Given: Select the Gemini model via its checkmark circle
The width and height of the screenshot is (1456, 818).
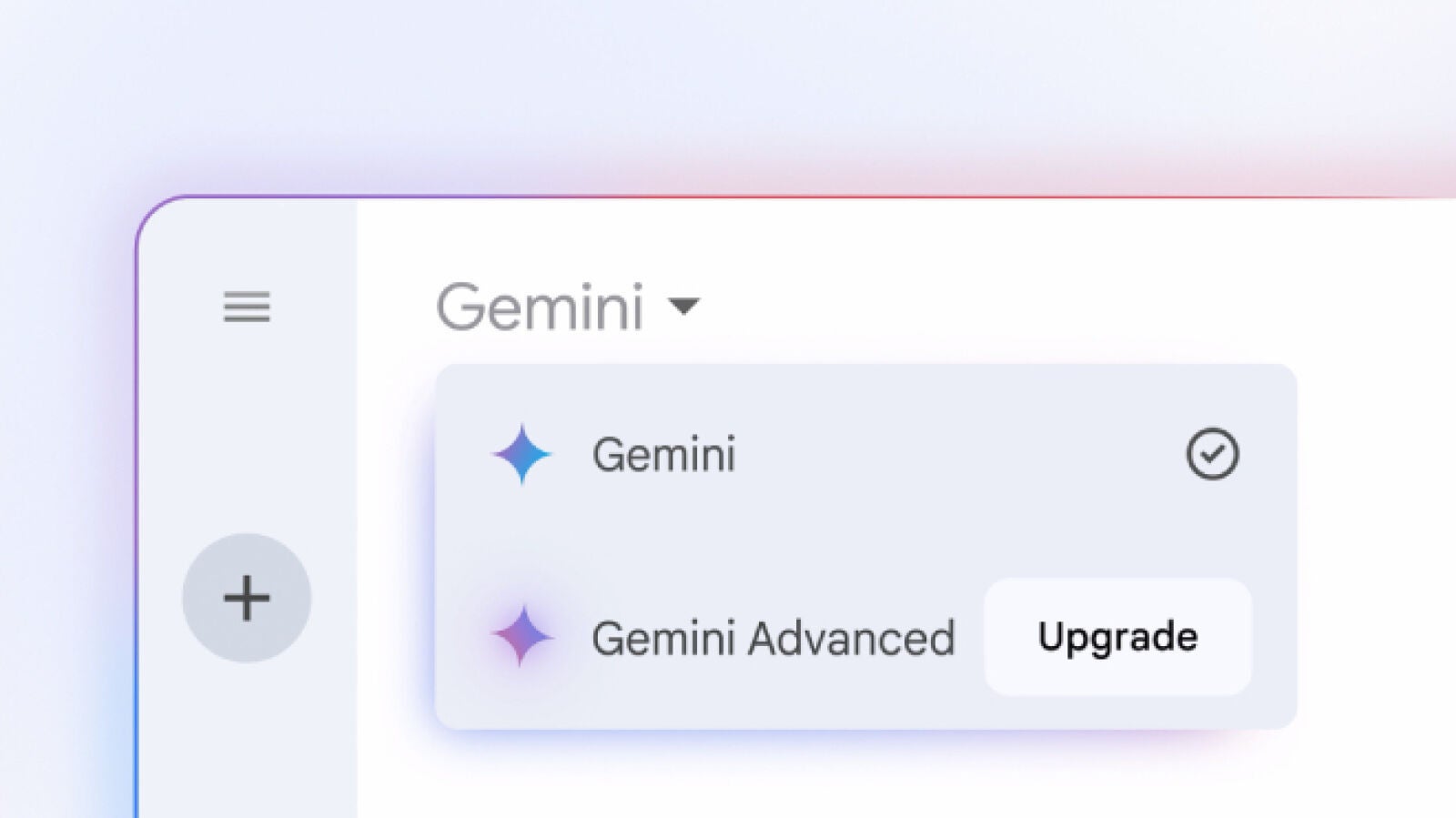Looking at the screenshot, I should click(1212, 454).
